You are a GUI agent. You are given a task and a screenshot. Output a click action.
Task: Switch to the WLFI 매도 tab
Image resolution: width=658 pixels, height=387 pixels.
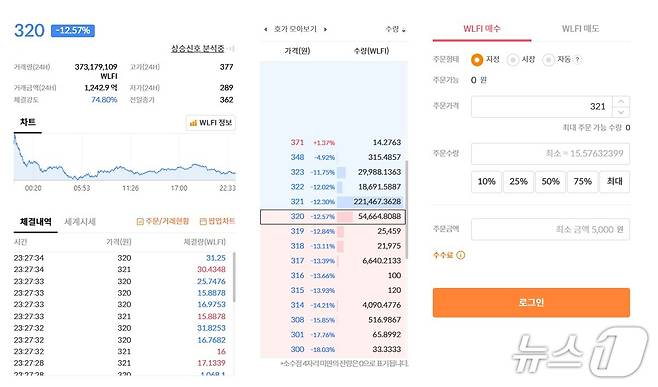(x=581, y=29)
